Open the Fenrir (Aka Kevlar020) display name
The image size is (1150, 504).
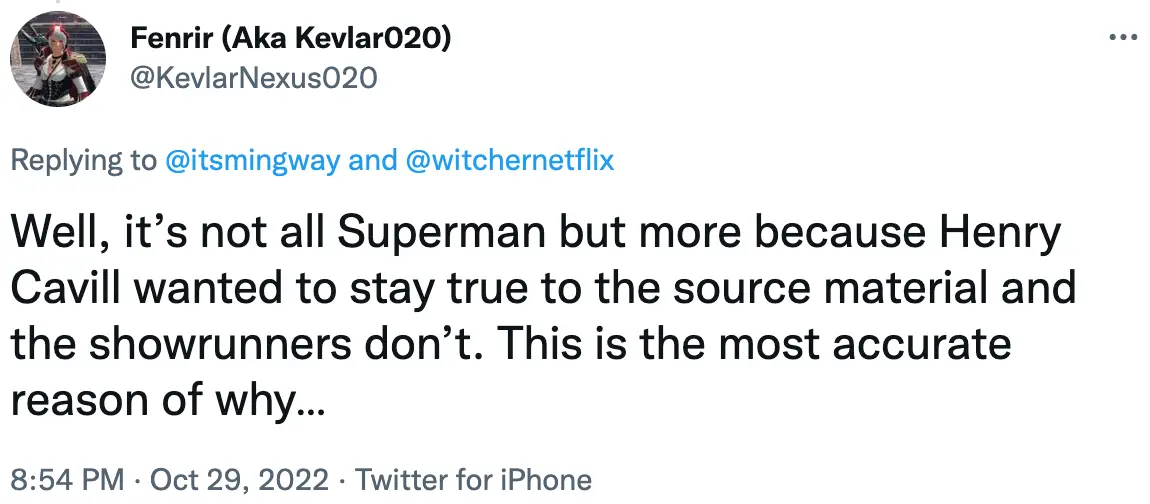[x=290, y=38]
